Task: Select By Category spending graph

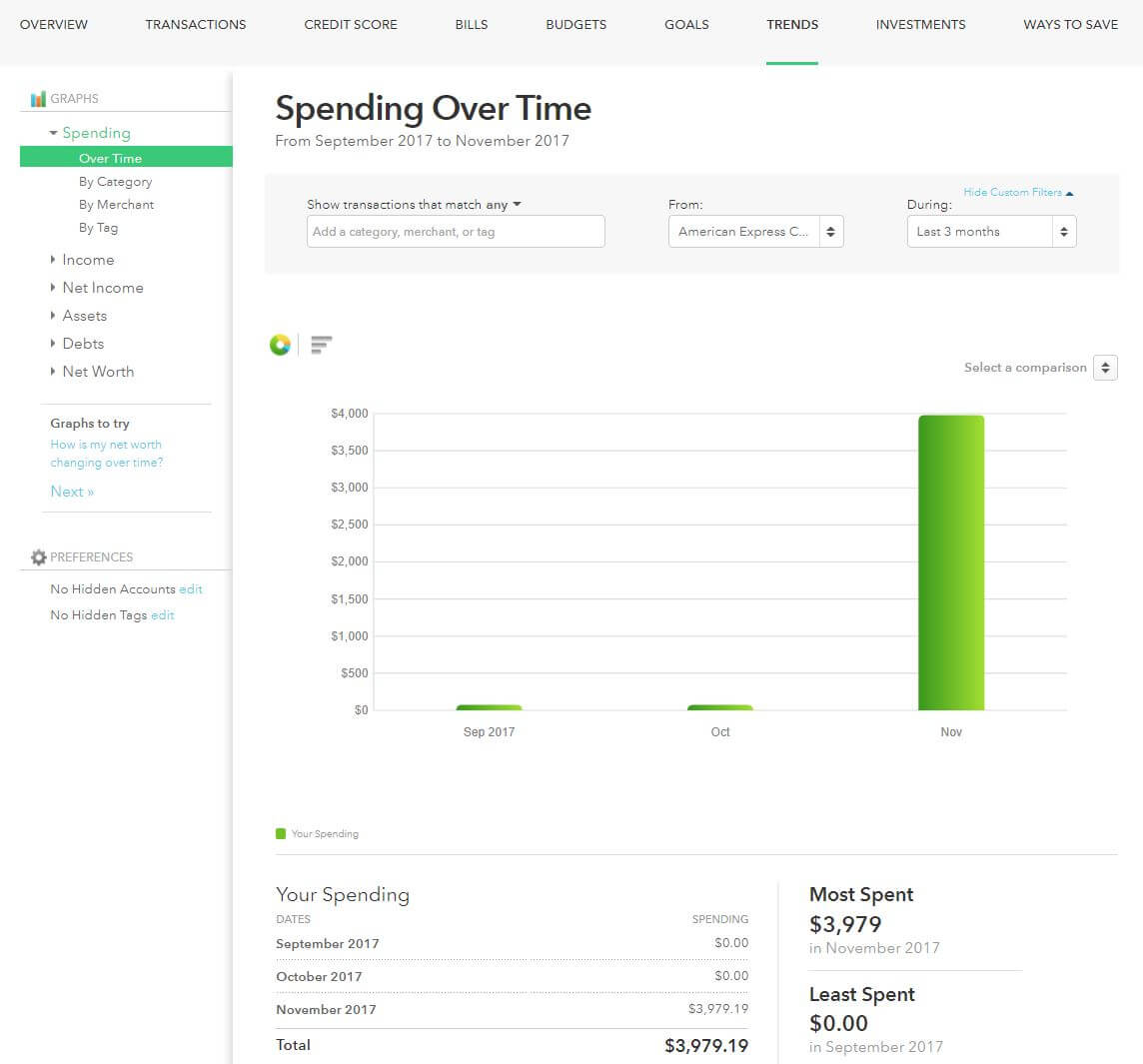Action: [x=115, y=182]
